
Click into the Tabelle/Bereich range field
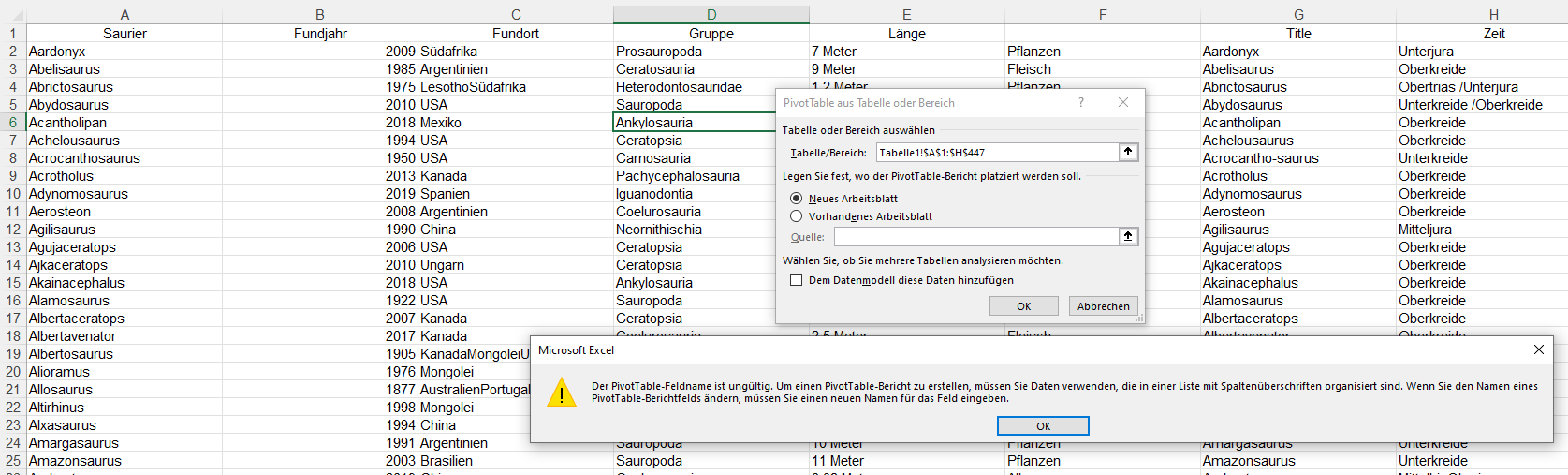(x=997, y=153)
